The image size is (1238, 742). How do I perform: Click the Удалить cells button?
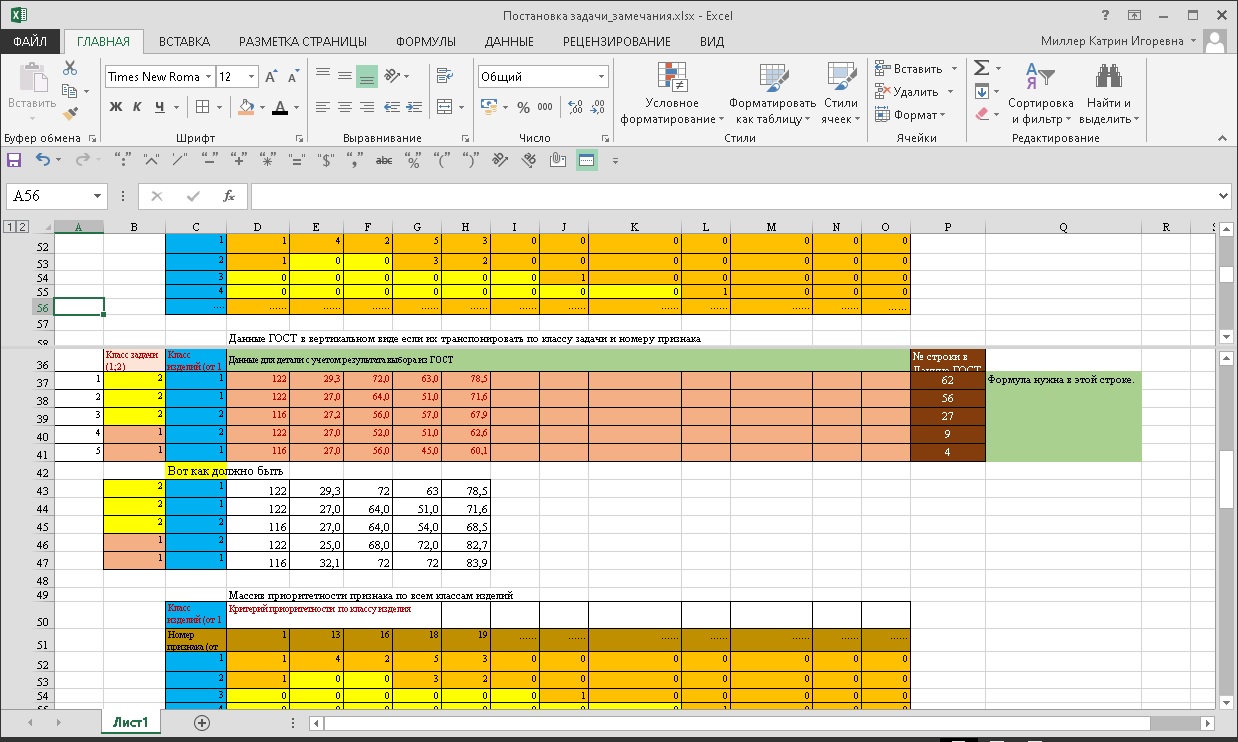[915, 91]
